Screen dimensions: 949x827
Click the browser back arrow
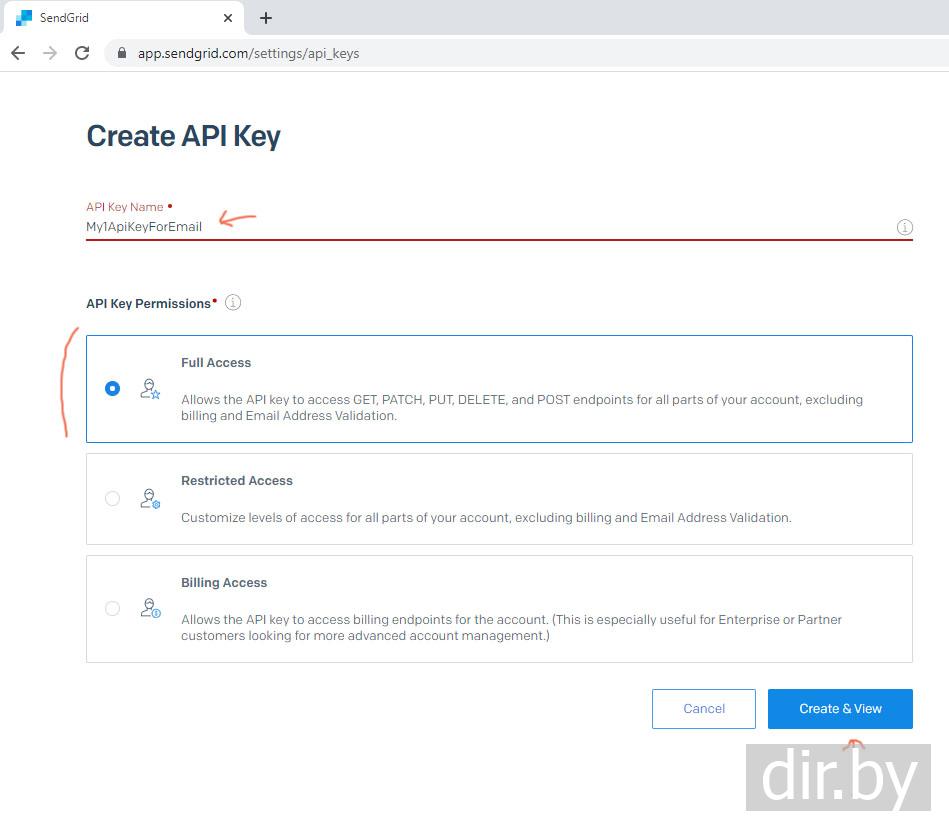click(18, 53)
